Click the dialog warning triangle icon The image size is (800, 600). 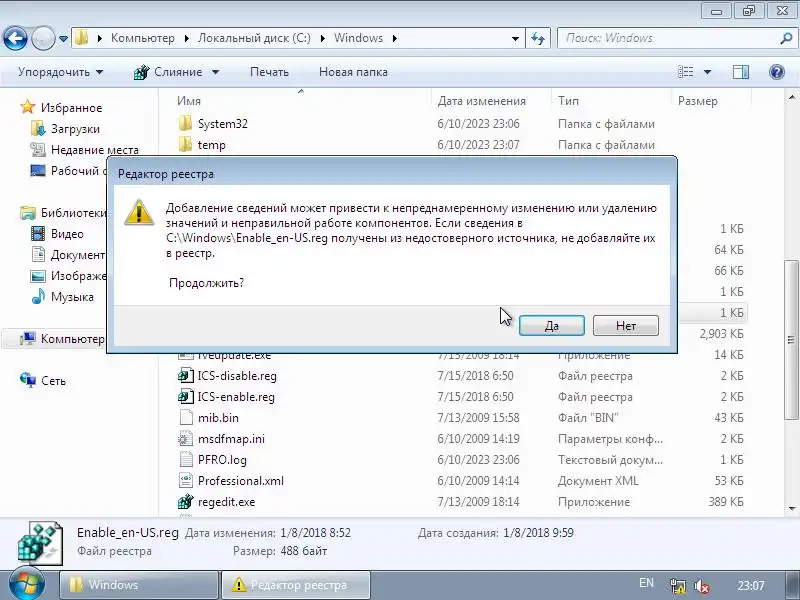139,212
